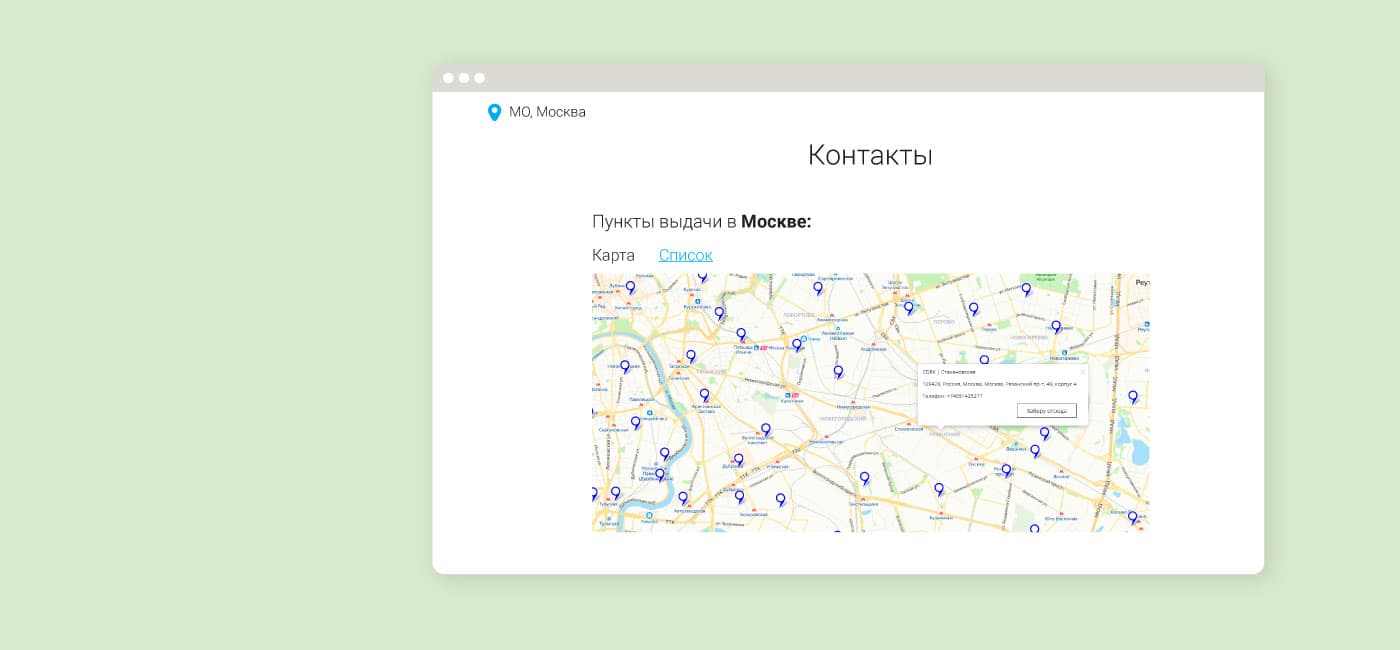Switch to the 'Карта' view
This screenshot has width=1400, height=650.
613,255
